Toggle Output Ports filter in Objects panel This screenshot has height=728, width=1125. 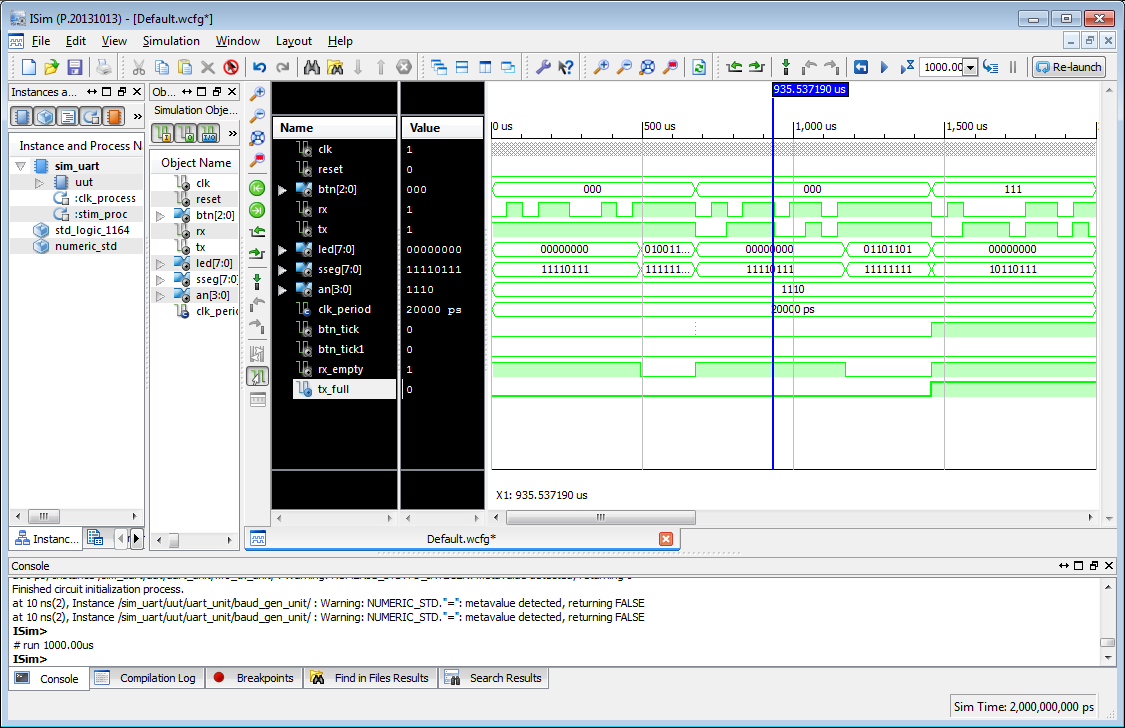[x=185, y=133]
